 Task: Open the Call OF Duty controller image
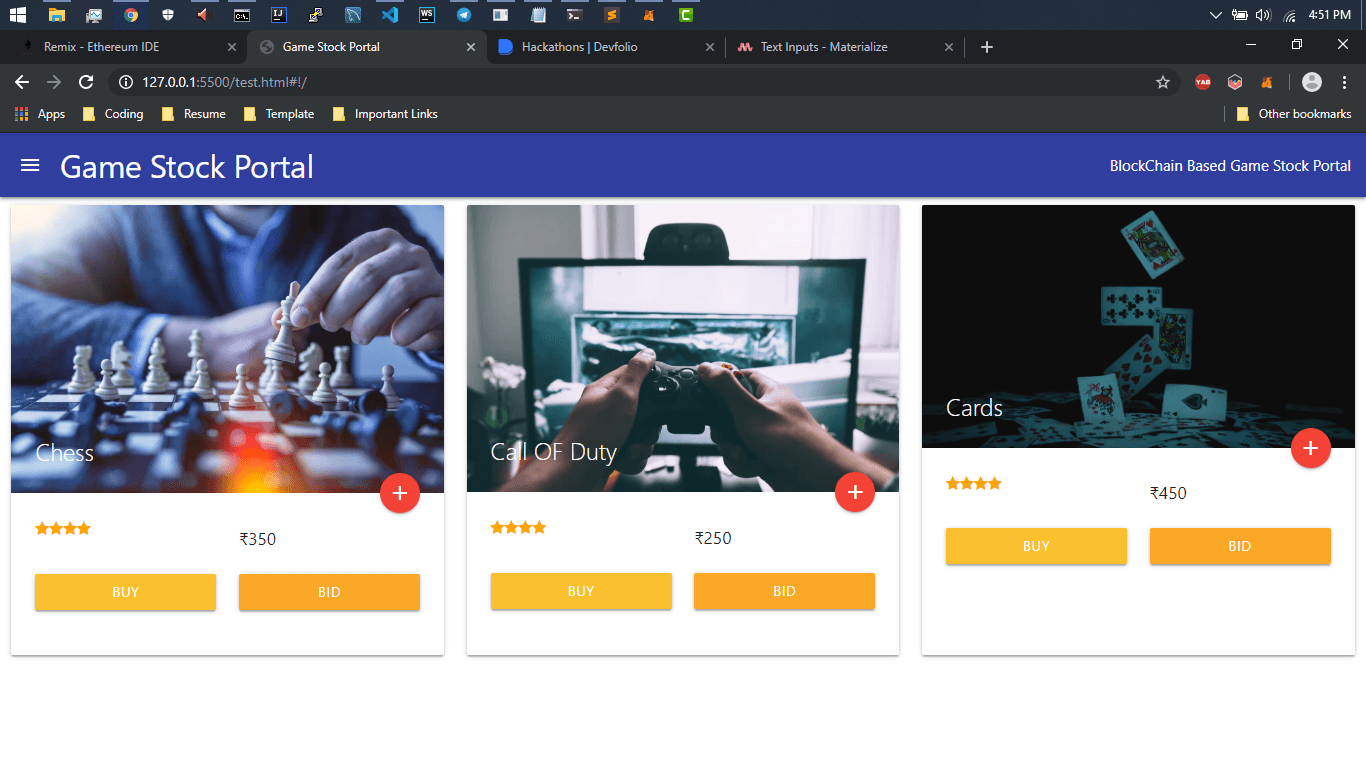click(683, 349)
